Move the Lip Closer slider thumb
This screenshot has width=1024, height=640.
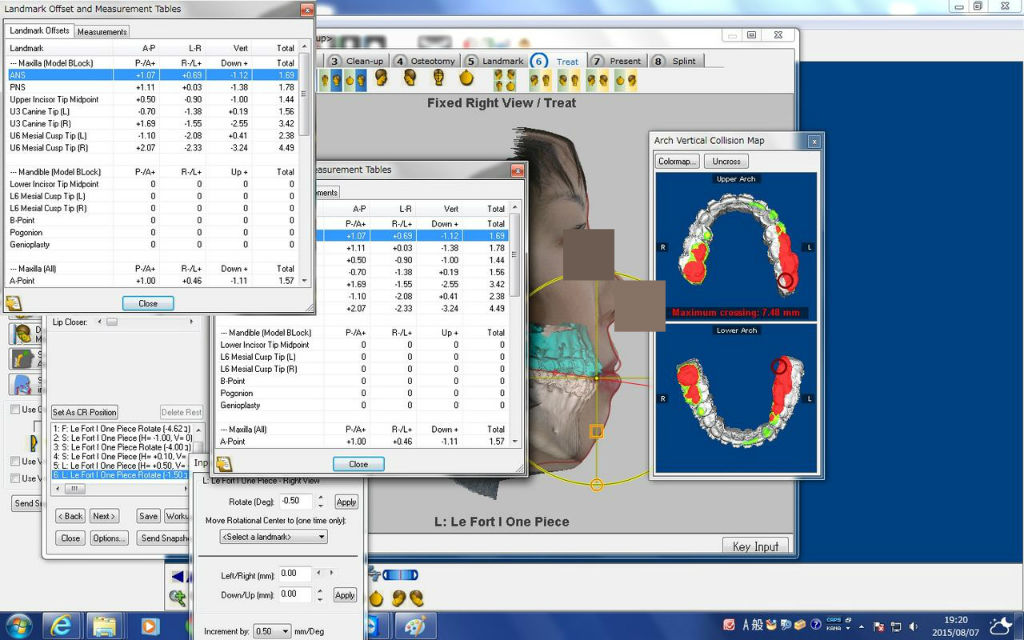click(112, 322)
